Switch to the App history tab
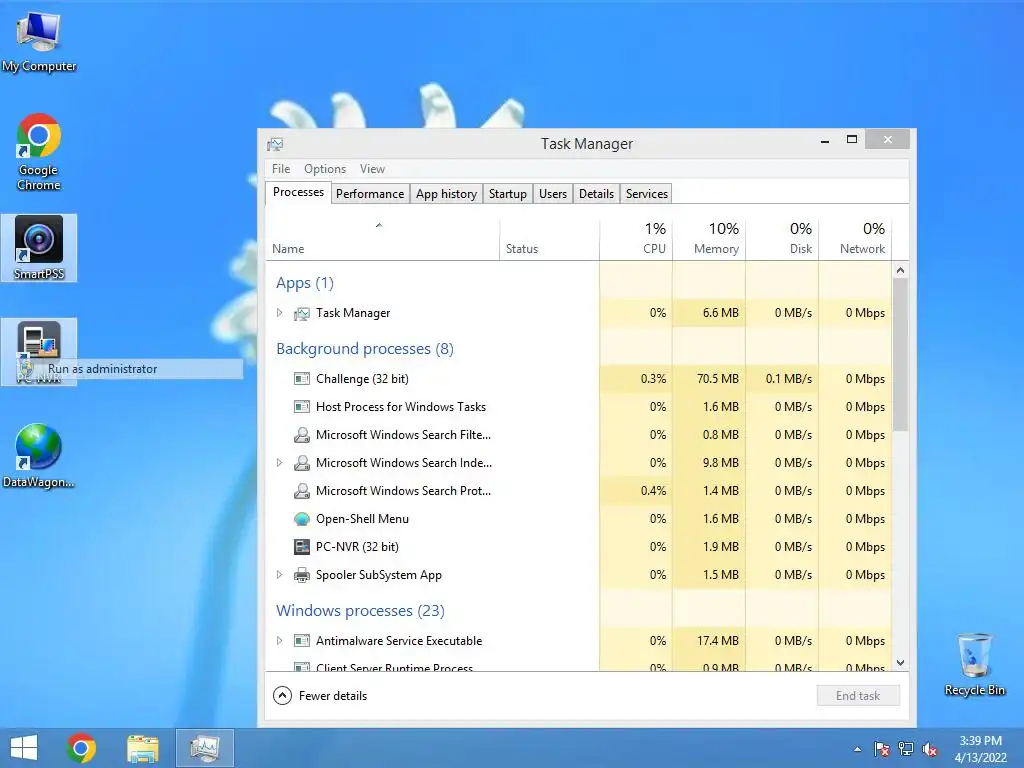 (x=447, y=194)
